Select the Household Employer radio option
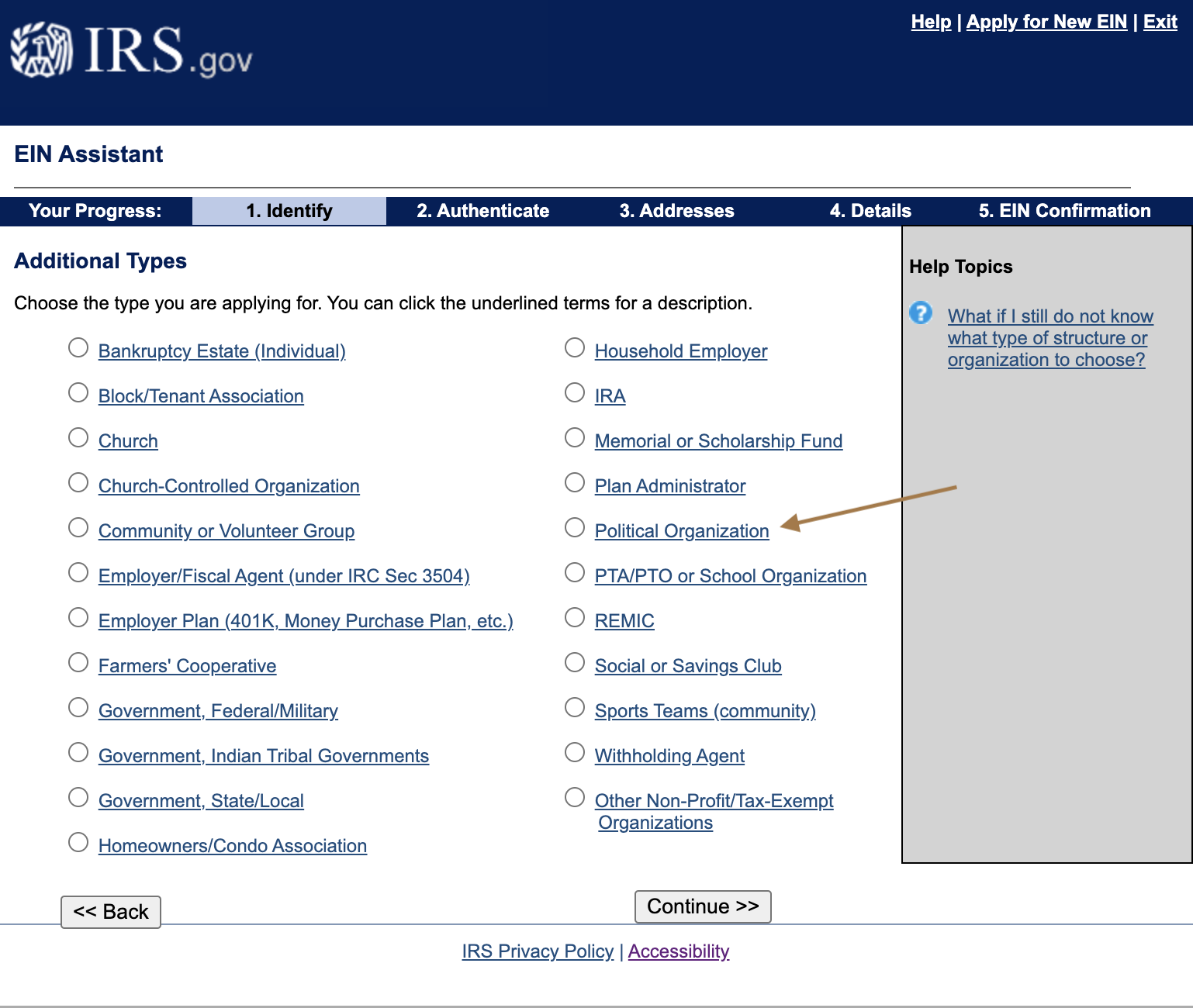The width and height of the screenshot is (1193, 1008). (575, 348)
